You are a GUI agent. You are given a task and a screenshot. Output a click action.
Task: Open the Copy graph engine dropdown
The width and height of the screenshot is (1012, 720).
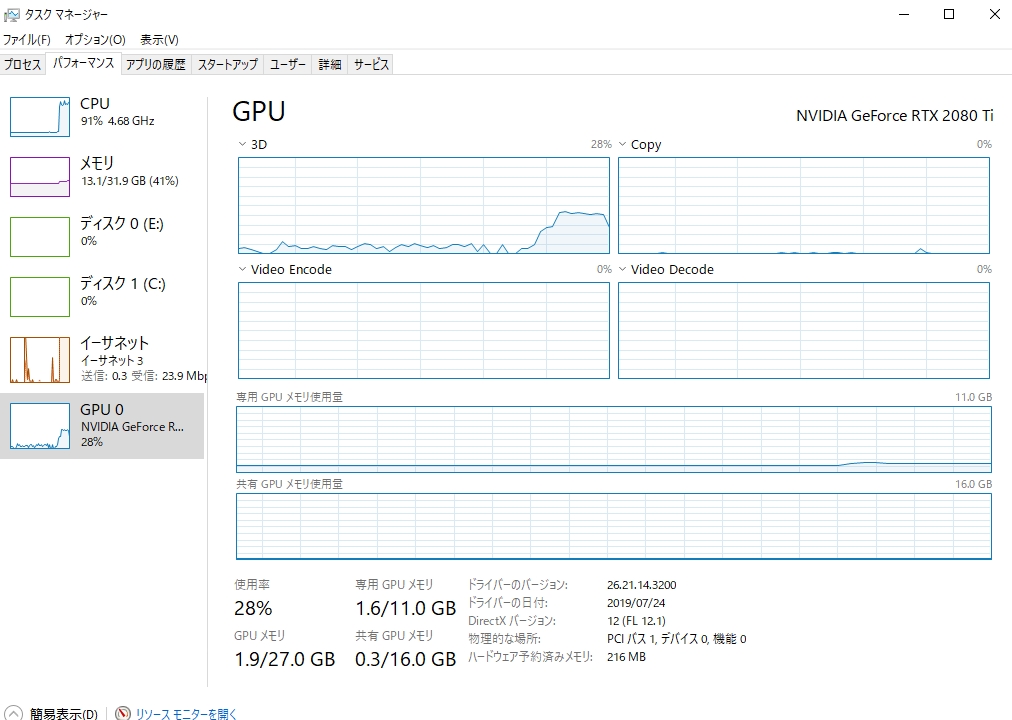[x=622, y=144]
